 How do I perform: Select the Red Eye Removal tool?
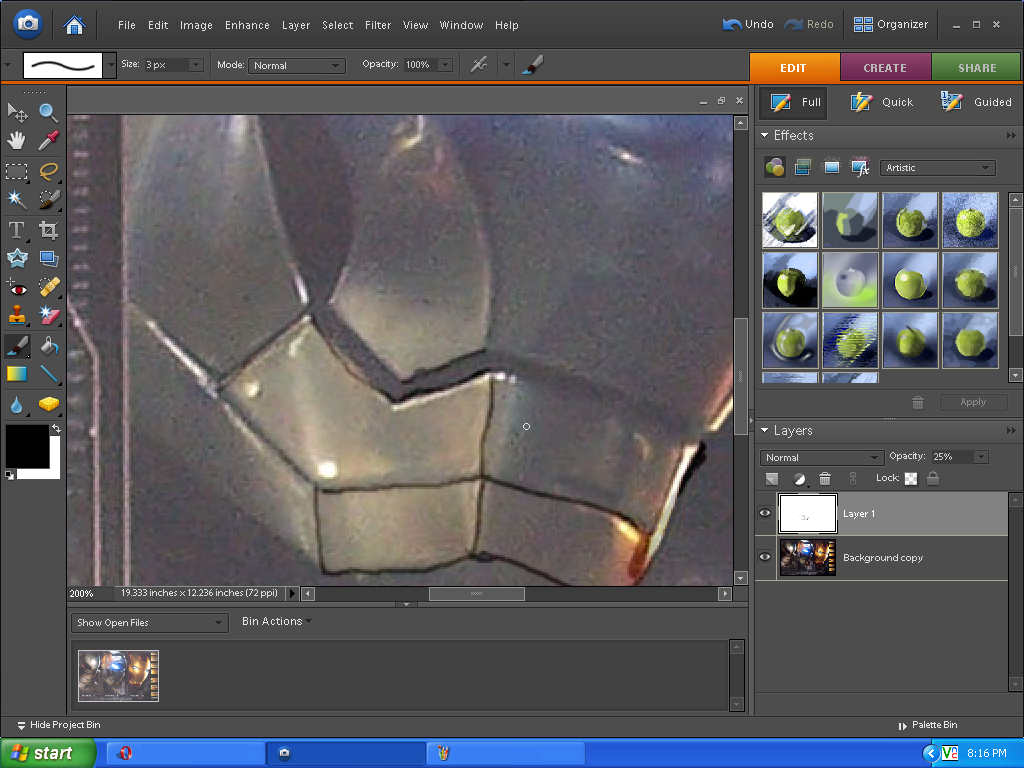17,287
